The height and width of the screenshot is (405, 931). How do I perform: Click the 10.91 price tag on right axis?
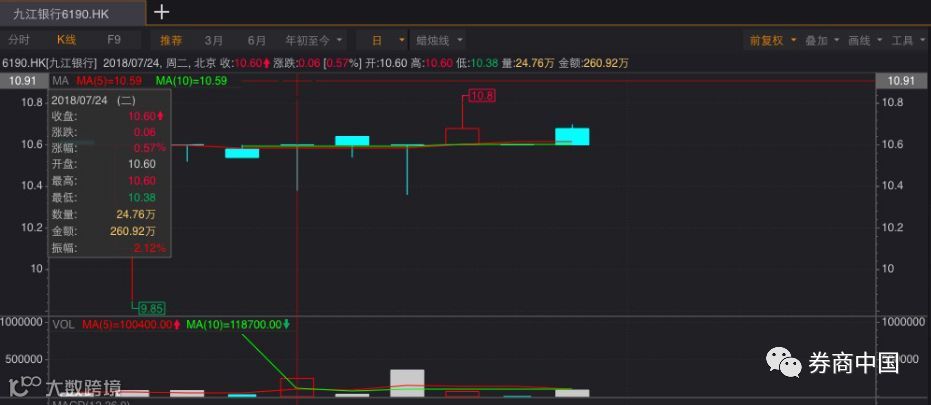click(901, 81)
